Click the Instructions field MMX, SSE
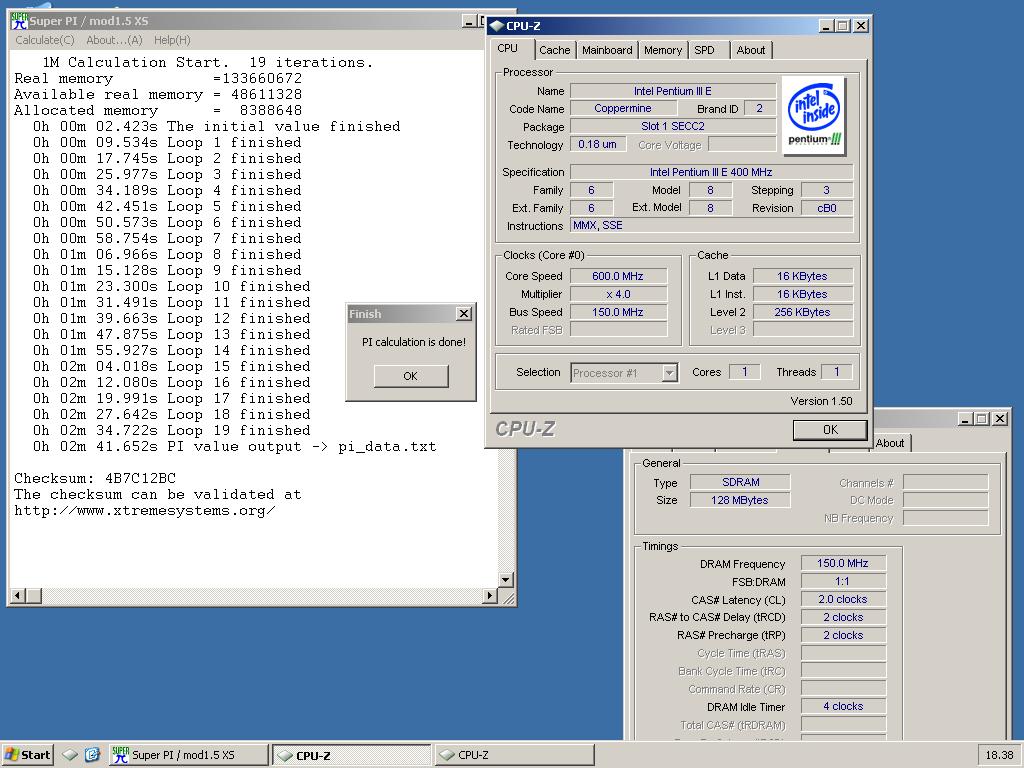 click(711, 225)
